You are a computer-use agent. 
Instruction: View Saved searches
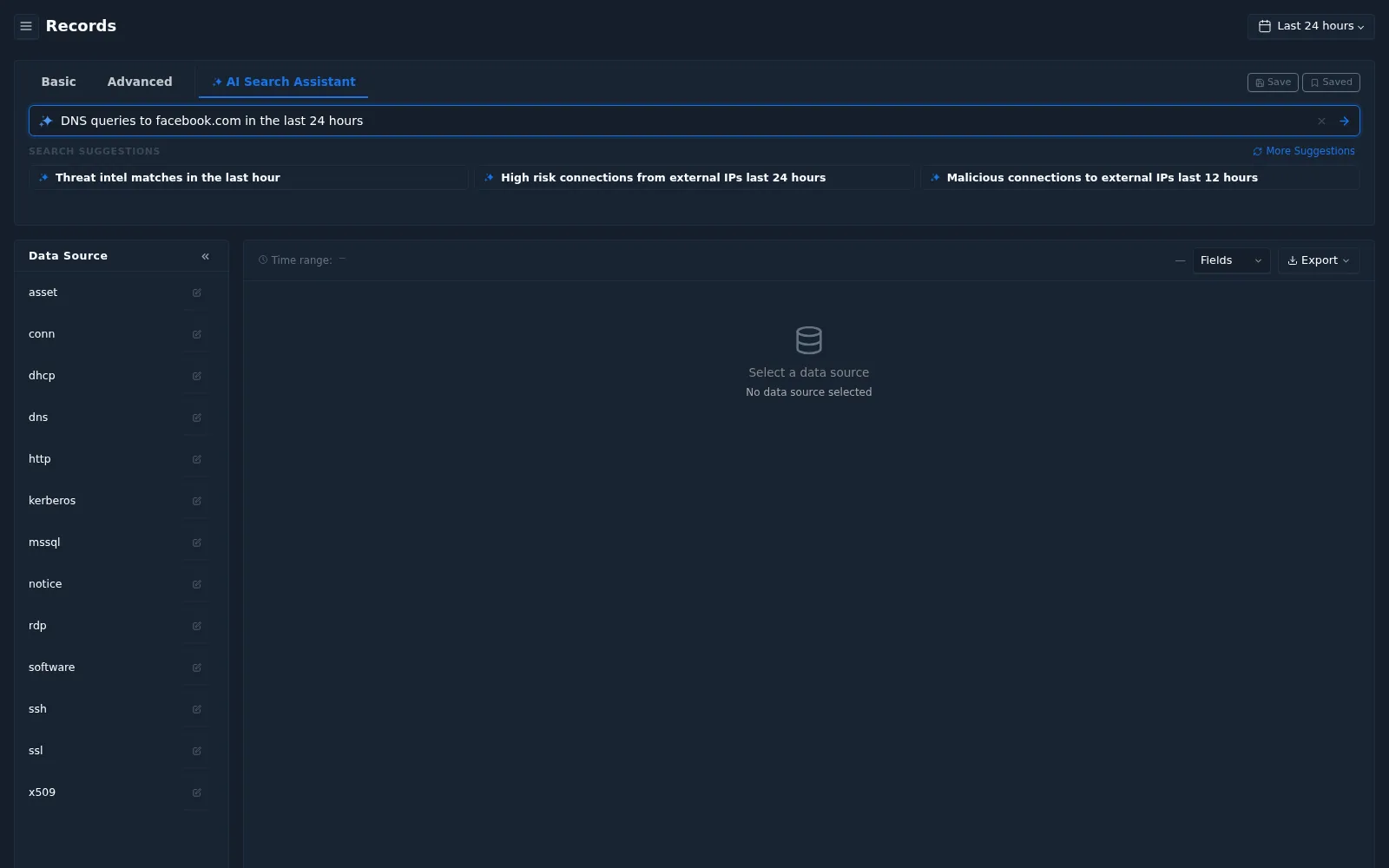(1331, 82)
